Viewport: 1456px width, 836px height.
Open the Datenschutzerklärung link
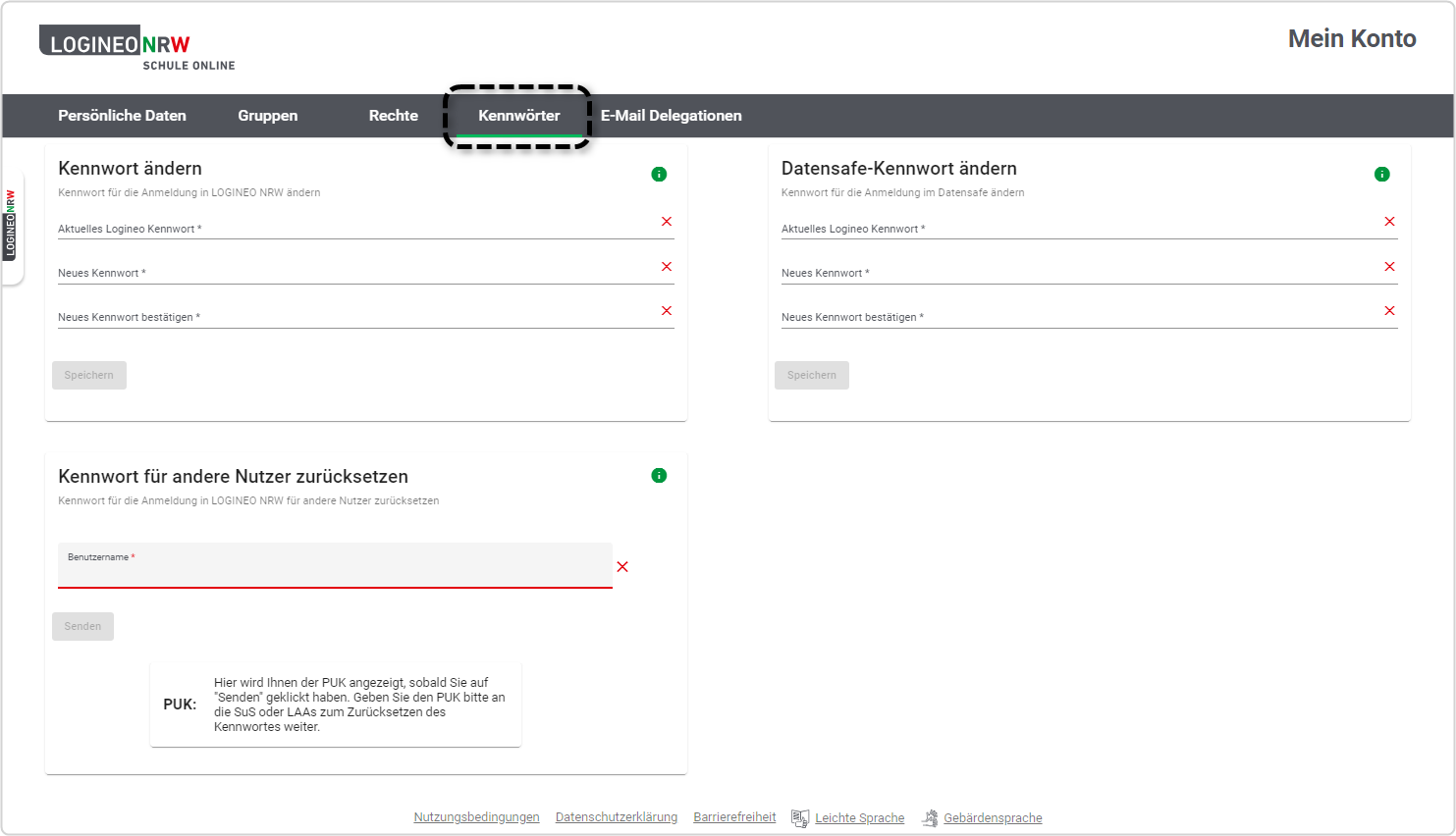pos(616,816)
